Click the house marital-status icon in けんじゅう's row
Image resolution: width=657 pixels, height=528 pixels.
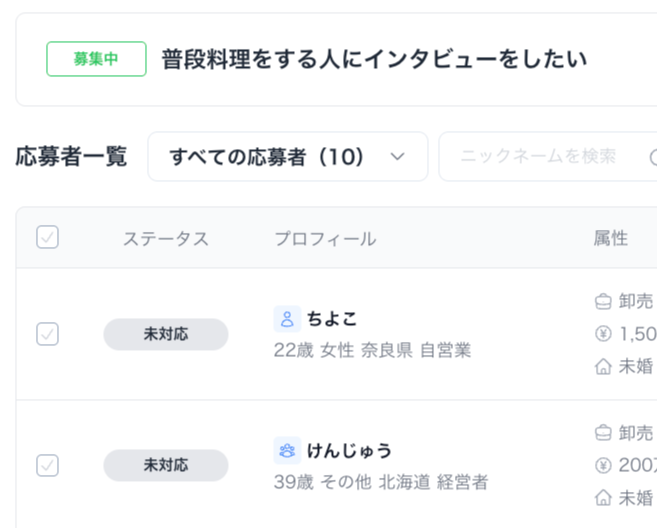coord(603,497)
